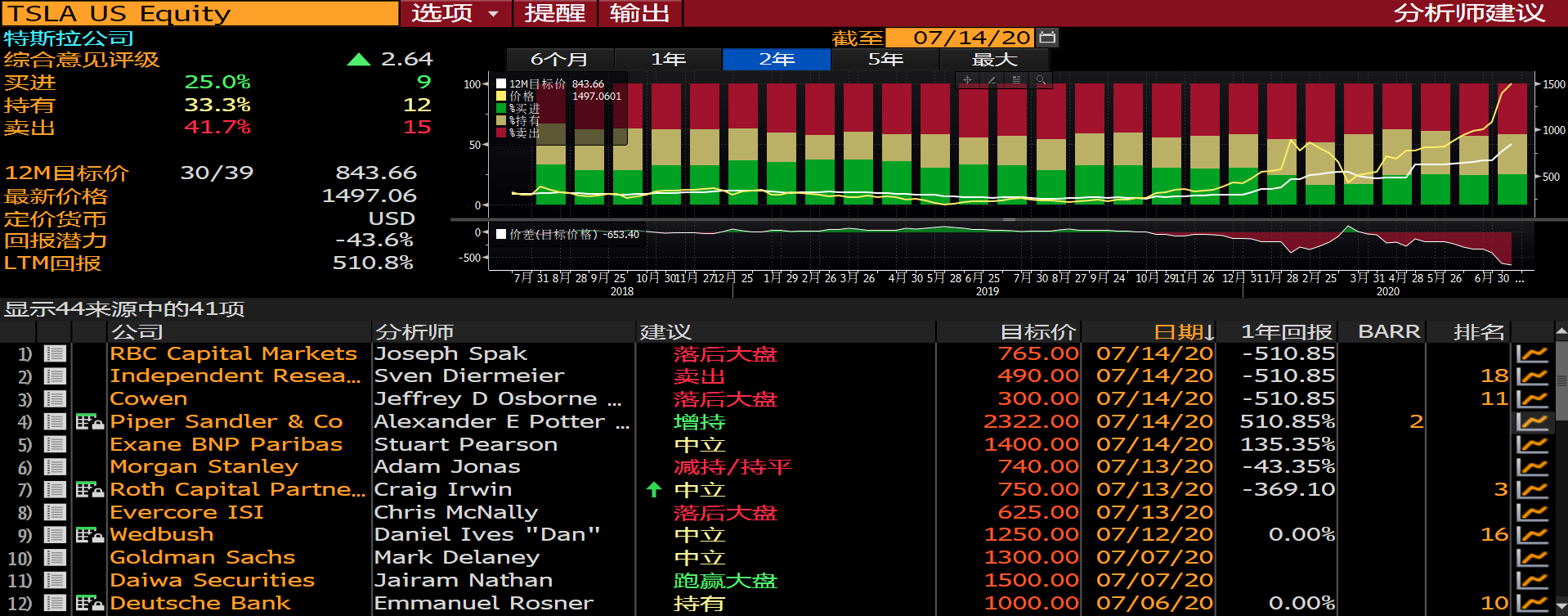Open the report icon for Independent Research row
Screen dimensions: 1568x616
(x=56, y=376)
